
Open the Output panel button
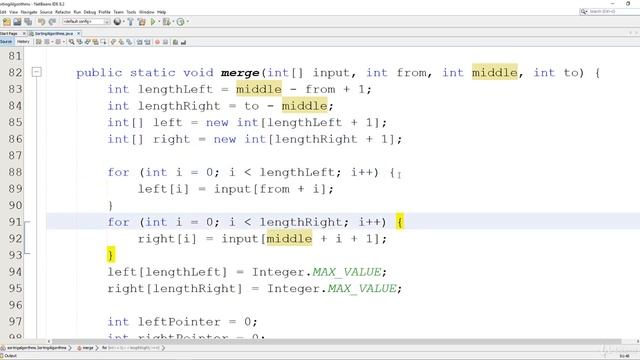pos(9,356)
